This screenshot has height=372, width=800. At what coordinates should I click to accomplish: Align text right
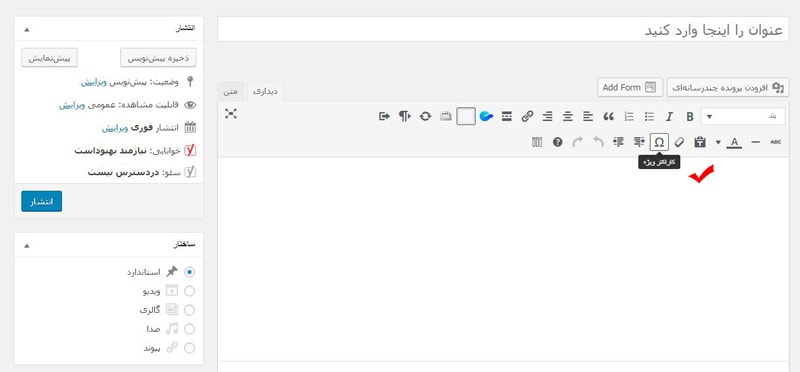tap(547, 117)
